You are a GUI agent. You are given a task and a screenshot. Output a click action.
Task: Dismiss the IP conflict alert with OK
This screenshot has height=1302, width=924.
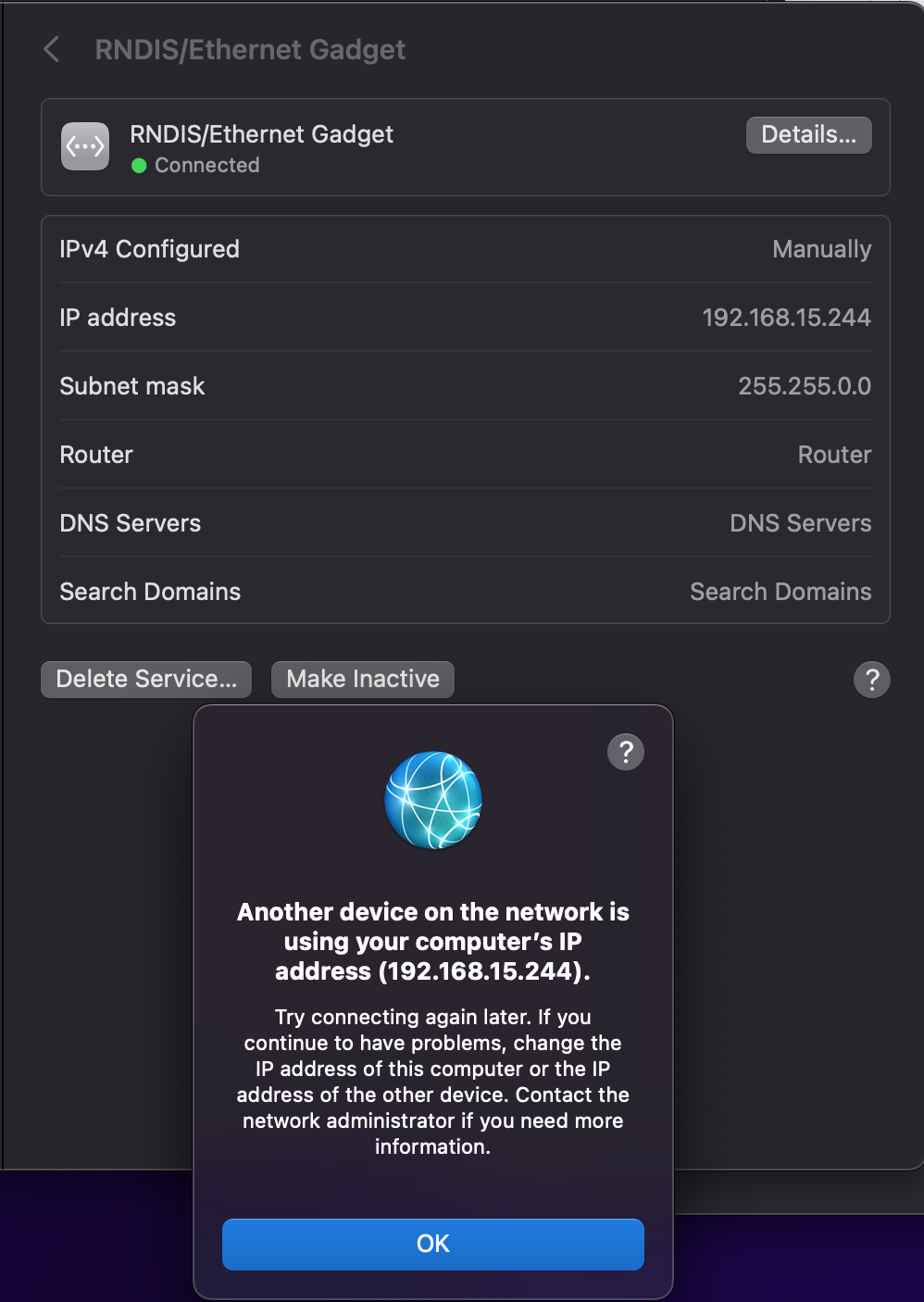432,1244
